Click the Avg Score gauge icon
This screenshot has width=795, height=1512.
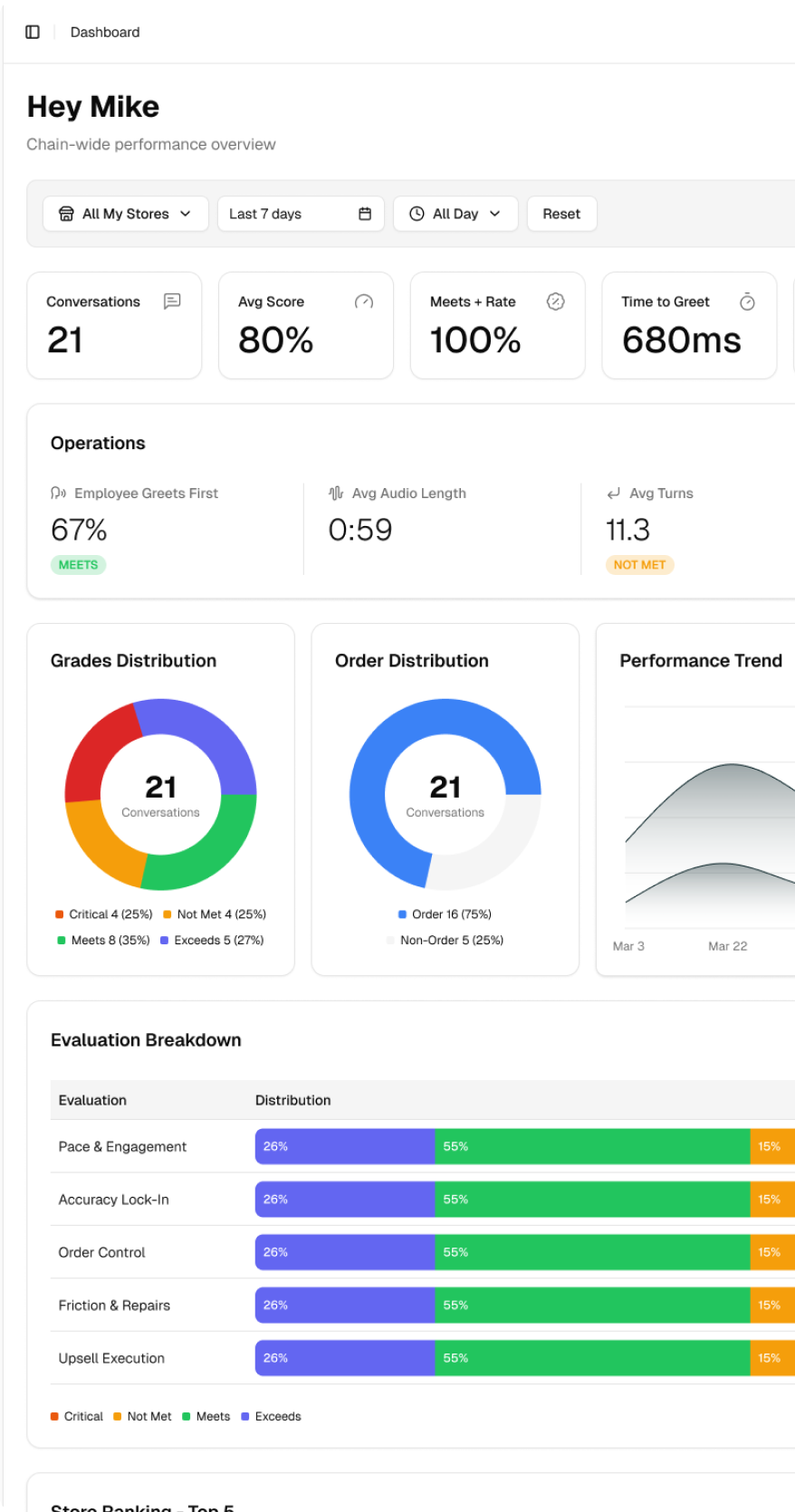(x=364, y=301)
